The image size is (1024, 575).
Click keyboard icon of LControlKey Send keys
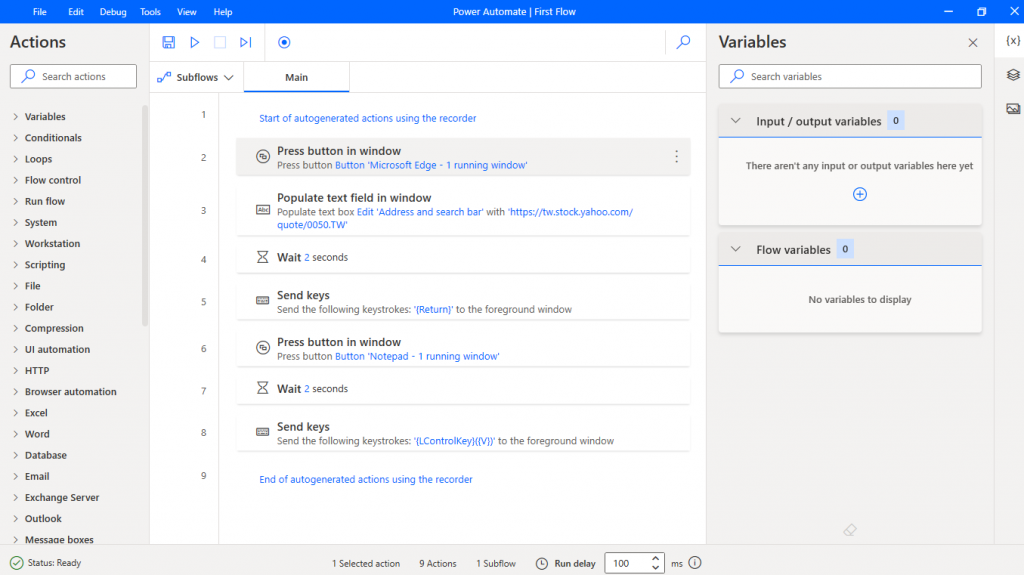point(263,432)
